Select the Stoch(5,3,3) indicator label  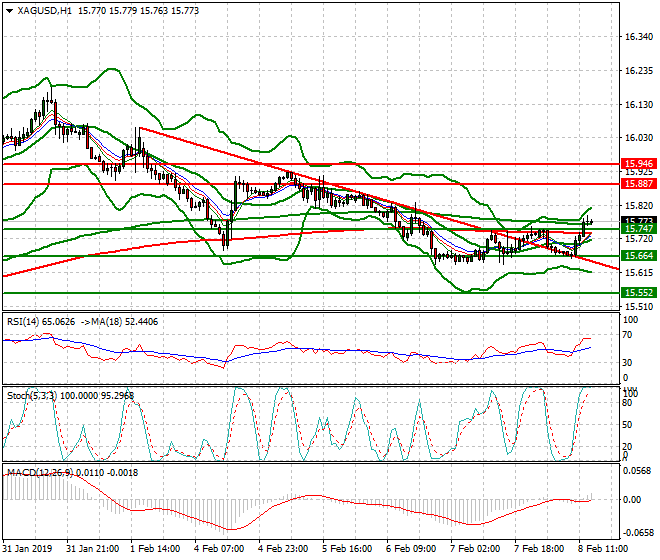coord(31,395)
